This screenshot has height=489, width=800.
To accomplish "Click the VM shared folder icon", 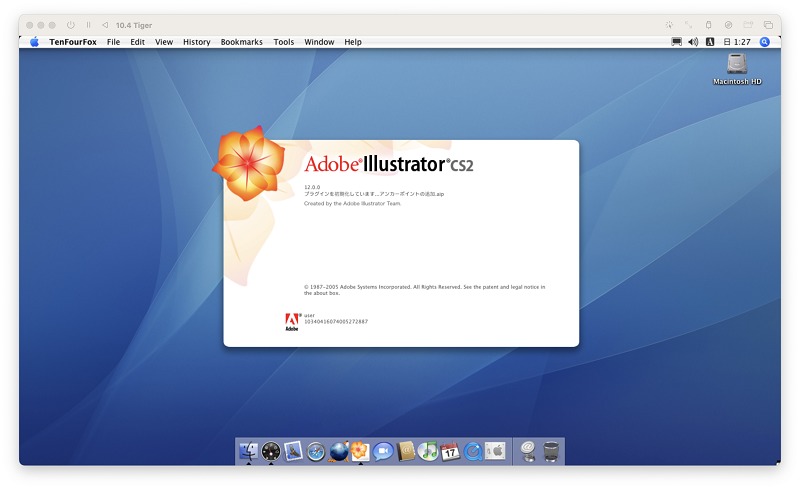I will pos(748,25).
